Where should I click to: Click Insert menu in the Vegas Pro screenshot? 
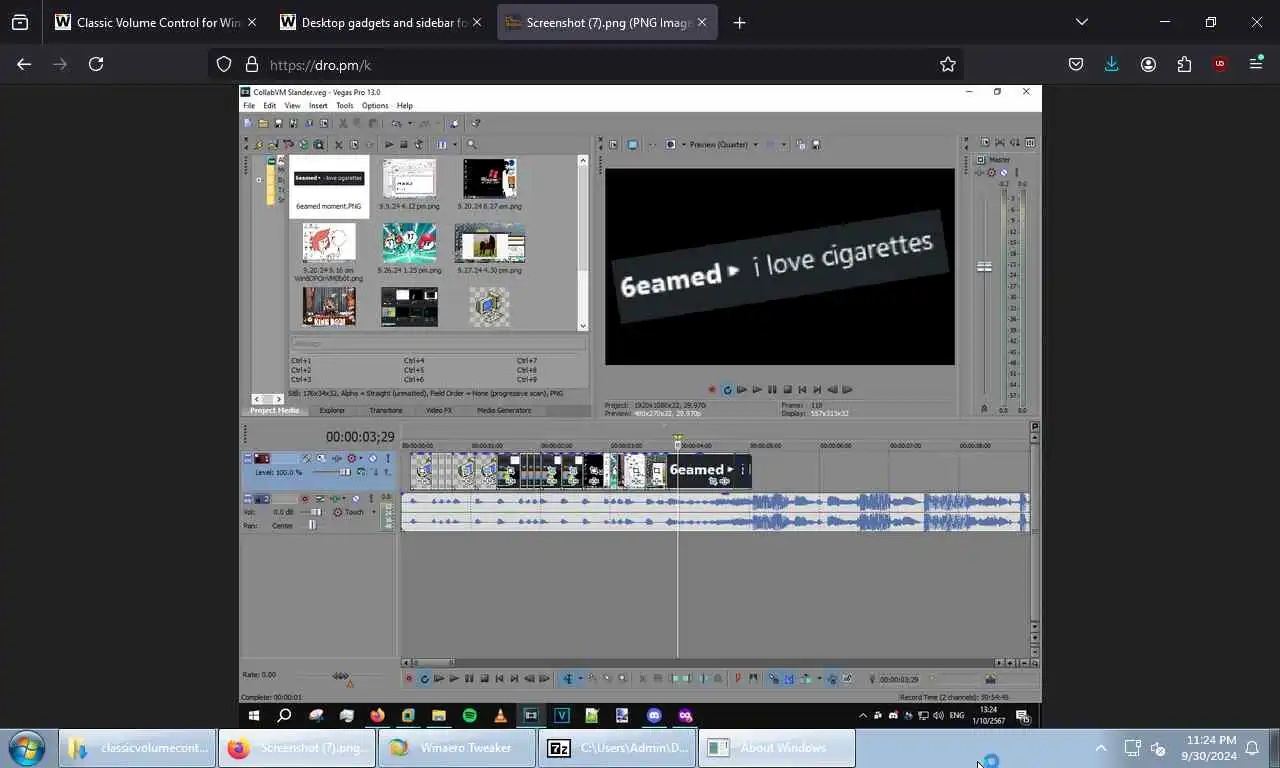[x=318, y=105]
